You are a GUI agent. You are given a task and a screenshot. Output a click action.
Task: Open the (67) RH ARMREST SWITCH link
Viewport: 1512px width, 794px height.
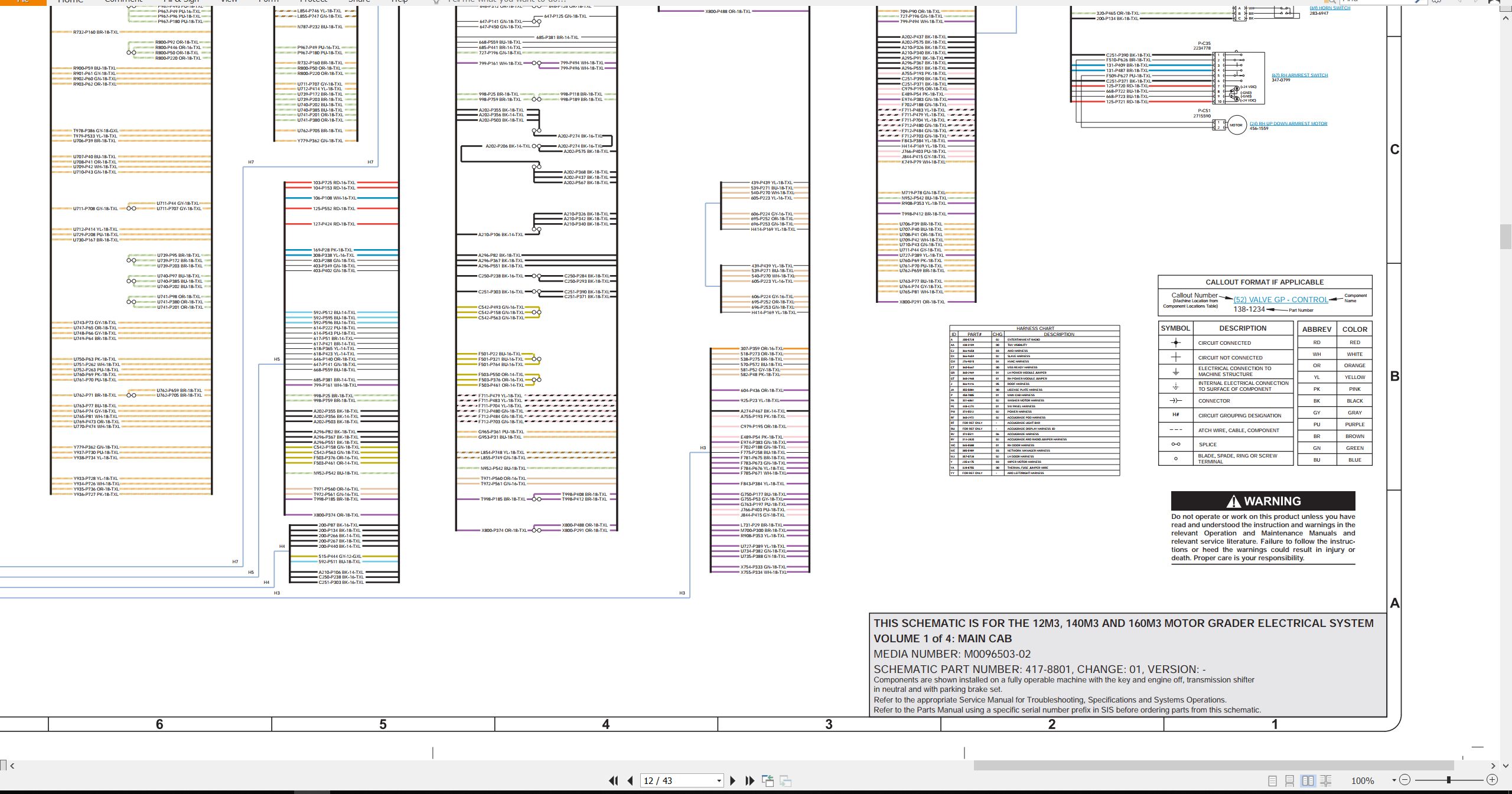(x=1299, y=75)
